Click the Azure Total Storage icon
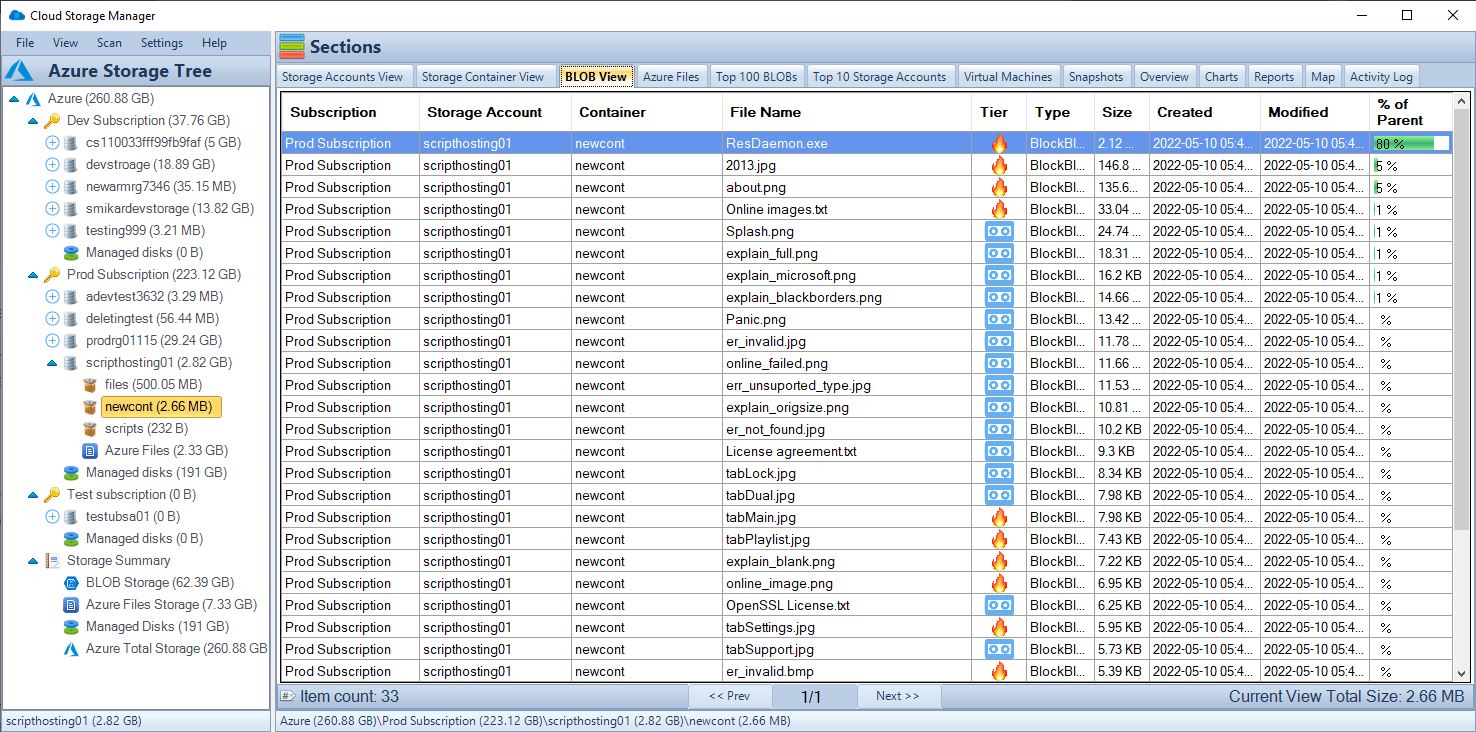Image resolution: width=1476 pixels, height=732 pixels. pos(71,649)
